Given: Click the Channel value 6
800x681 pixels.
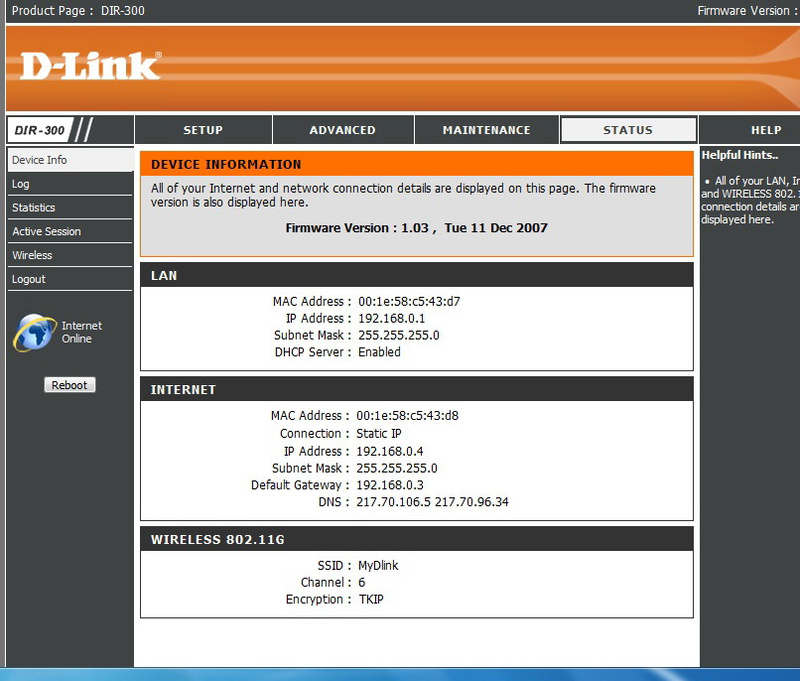Looking at the screenshot, I should (x=362, y=583).
